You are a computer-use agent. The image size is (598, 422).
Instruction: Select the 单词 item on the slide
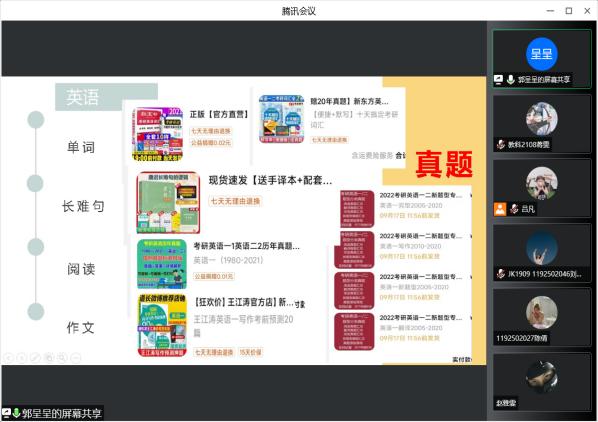tap(81, 147)
